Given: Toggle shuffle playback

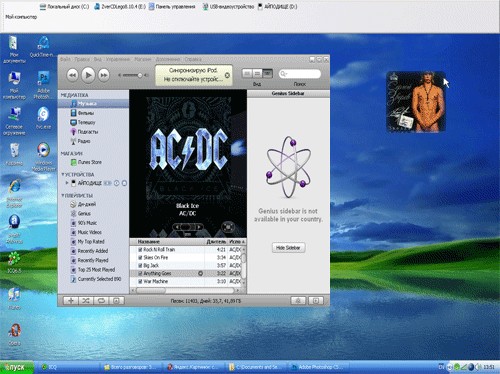Looking at the screenshot, I should [x=86, y=301].
